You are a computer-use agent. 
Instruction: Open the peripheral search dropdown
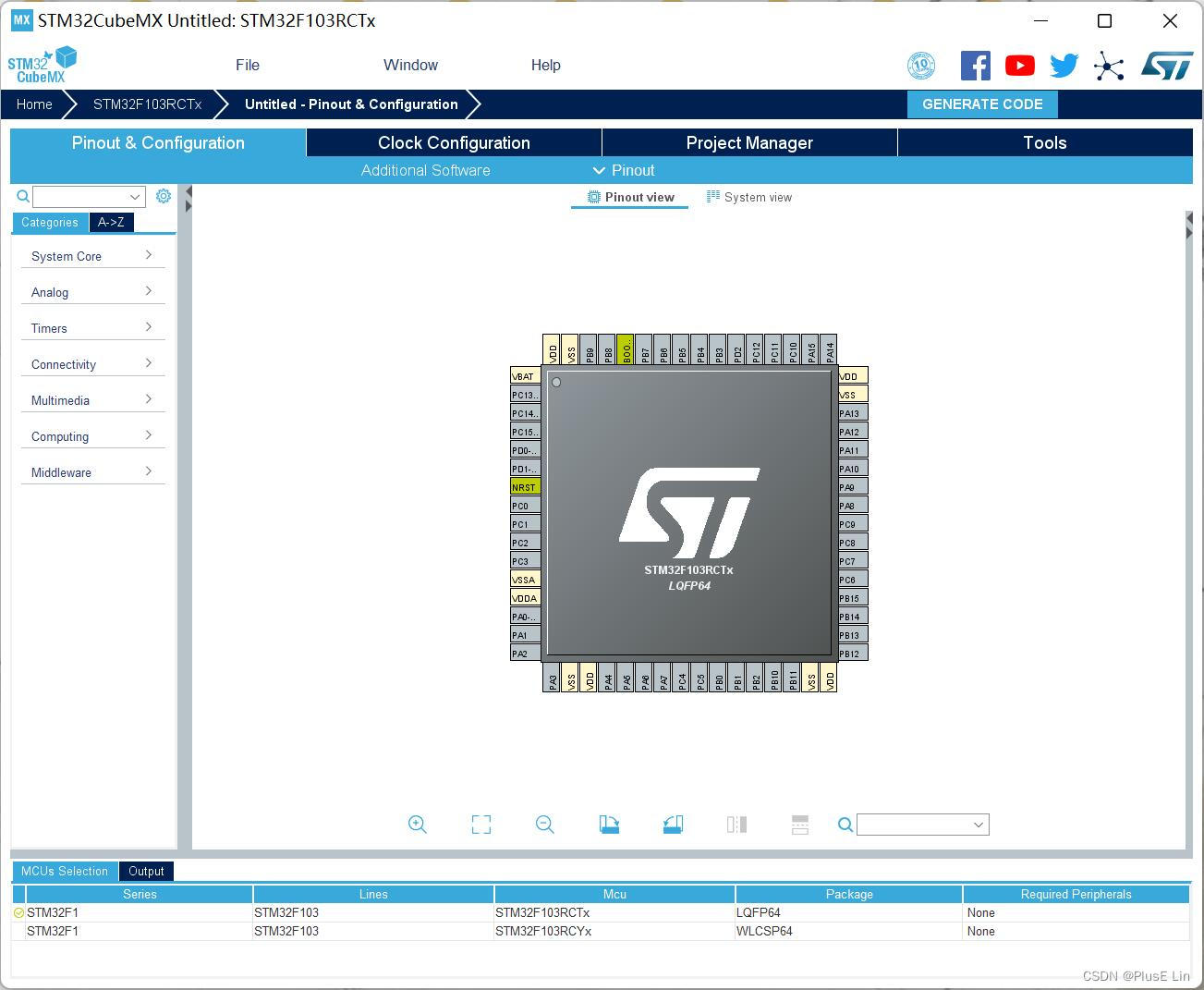click(x=135, y=196)
